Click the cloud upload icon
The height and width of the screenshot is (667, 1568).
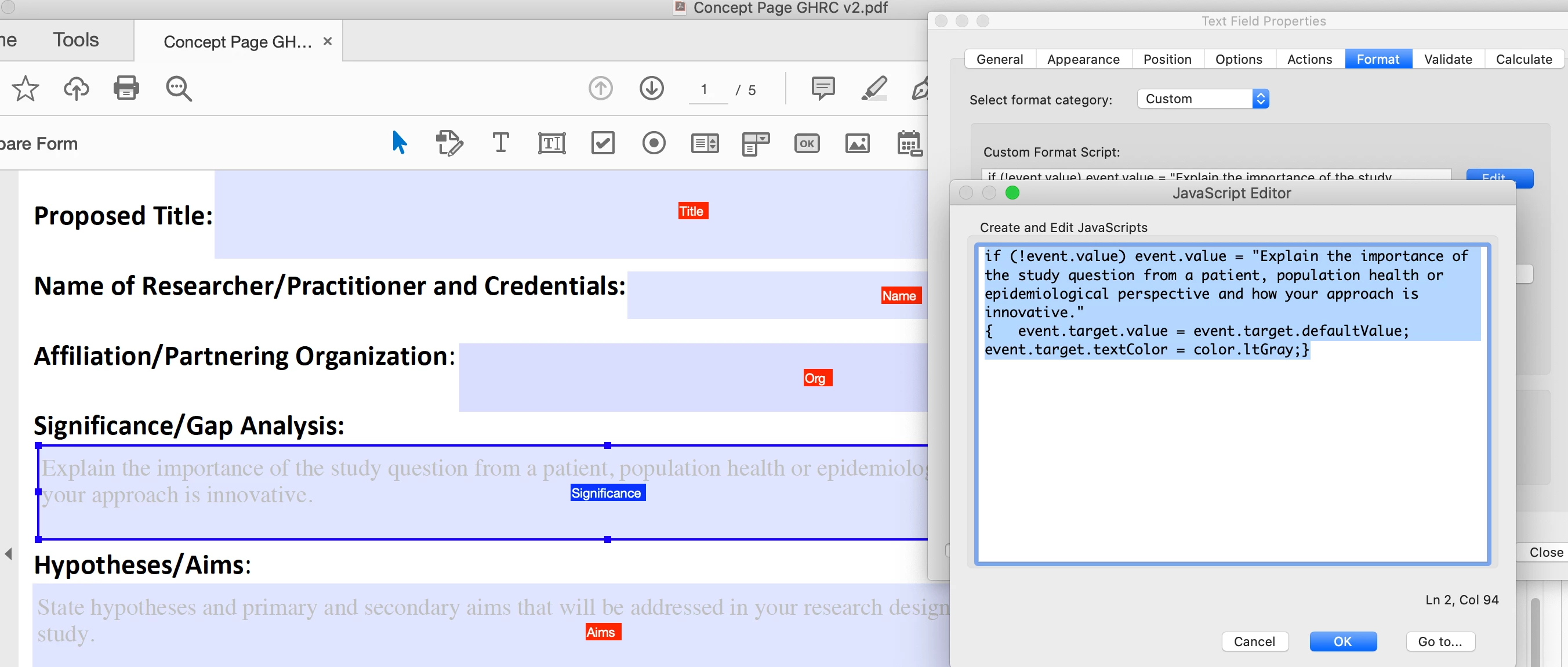click(x=76, y=89)
